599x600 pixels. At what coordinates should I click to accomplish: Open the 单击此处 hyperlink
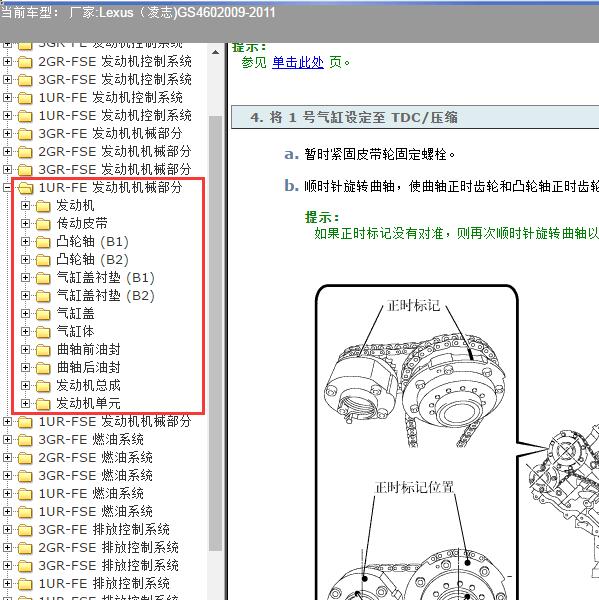pyautogui.click(x=298, y=62)
